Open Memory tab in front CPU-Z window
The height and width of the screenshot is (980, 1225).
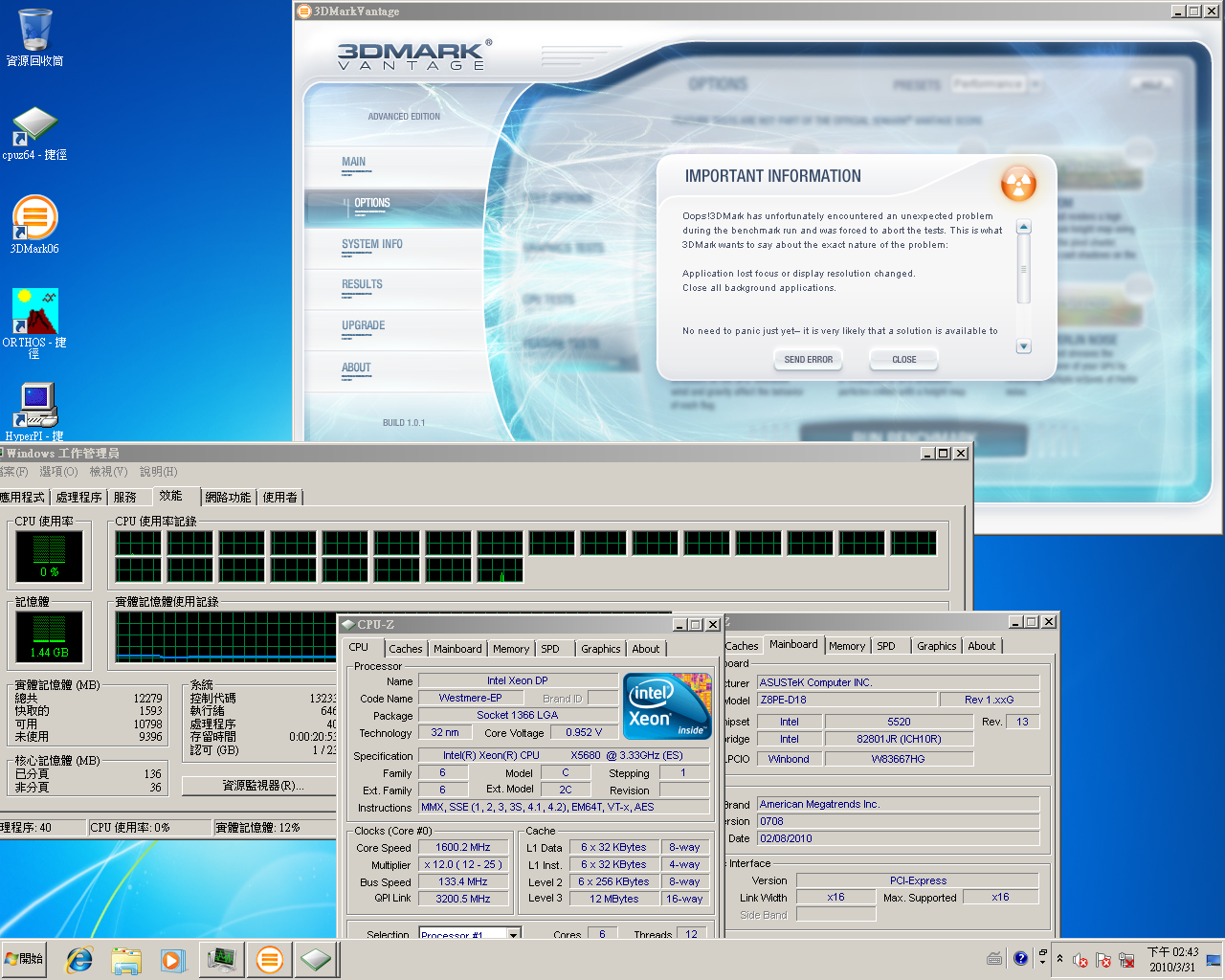pos(511,649)
